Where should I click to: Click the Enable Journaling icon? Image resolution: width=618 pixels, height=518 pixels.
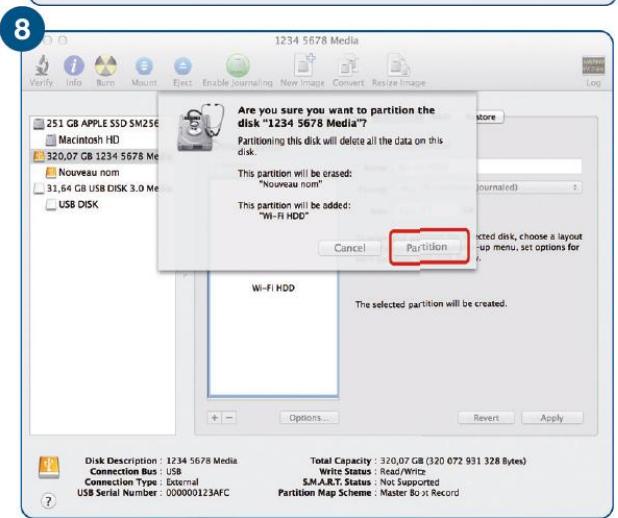click(x=237, y=65)
